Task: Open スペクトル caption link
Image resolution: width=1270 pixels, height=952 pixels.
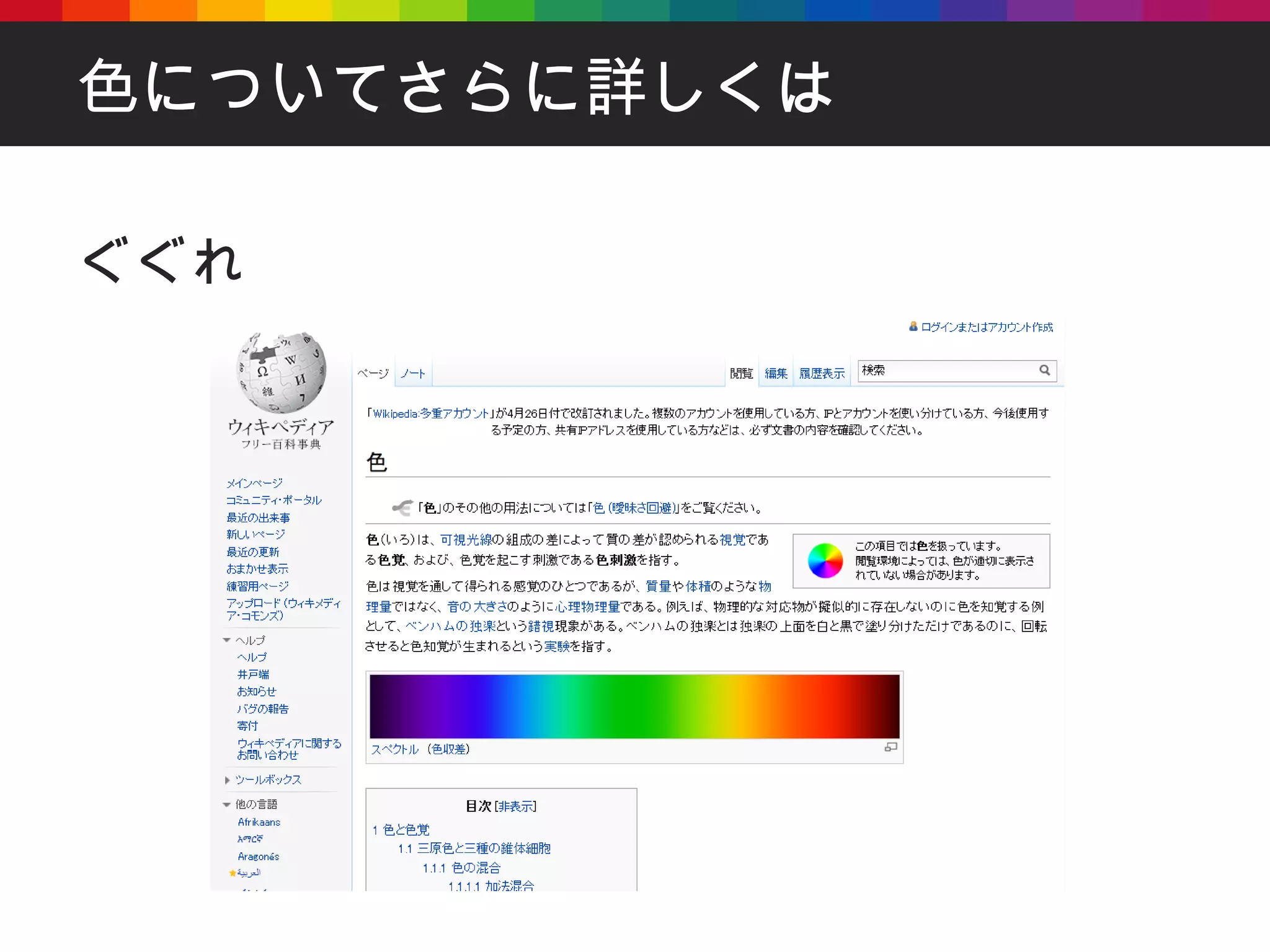Action: click(394, 749)
